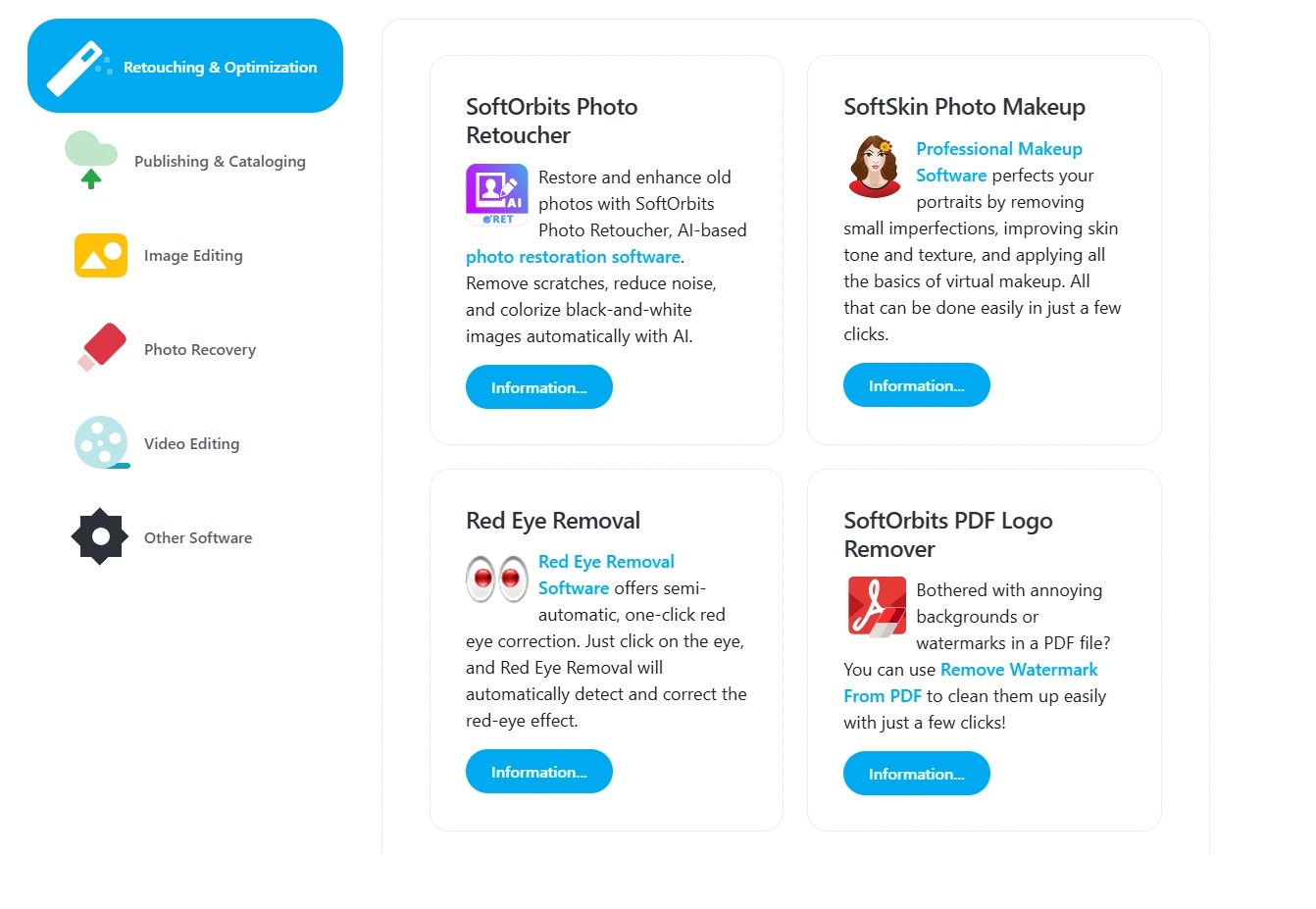Click the cloud upload Publishing icon
Screen dimensions: 1316x909
click(x=91, y=160)
